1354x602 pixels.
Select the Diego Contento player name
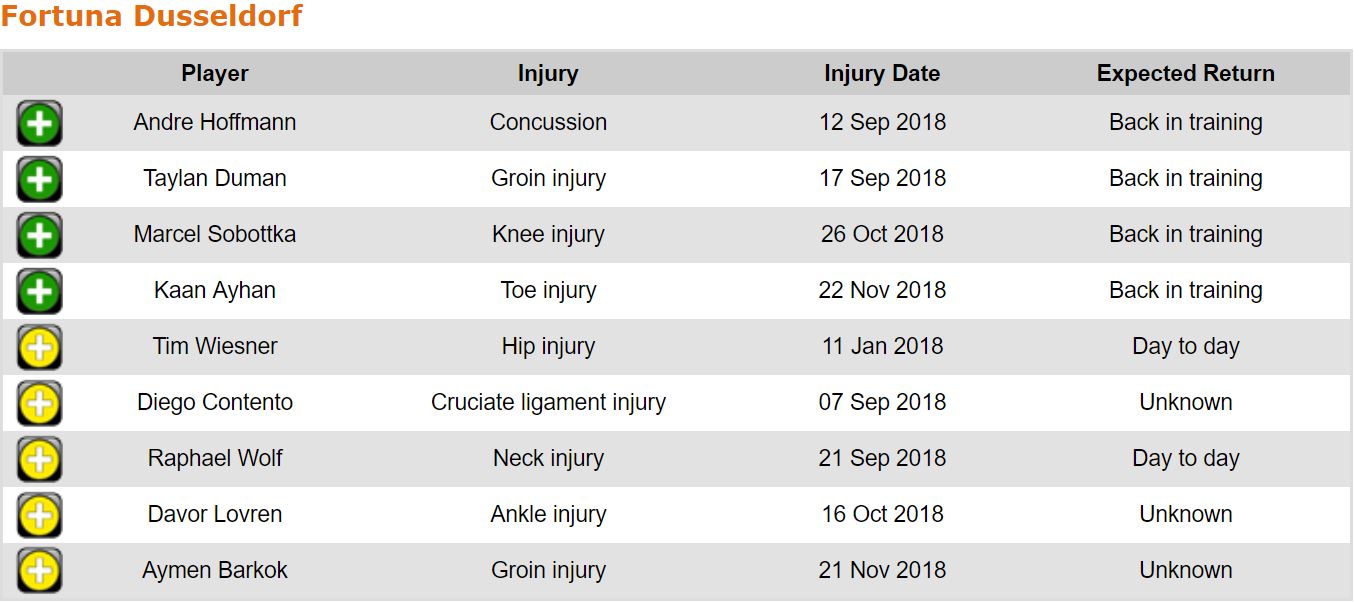pos(215,402)
